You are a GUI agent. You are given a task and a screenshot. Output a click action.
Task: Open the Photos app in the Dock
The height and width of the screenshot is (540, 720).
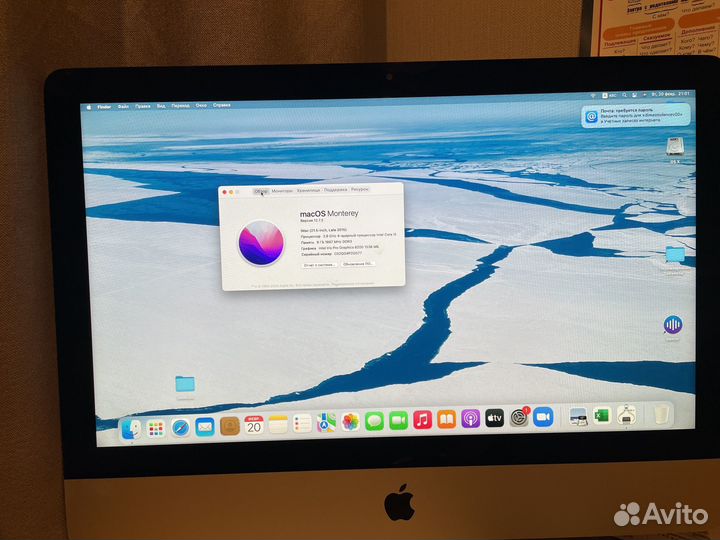point(350,422)
